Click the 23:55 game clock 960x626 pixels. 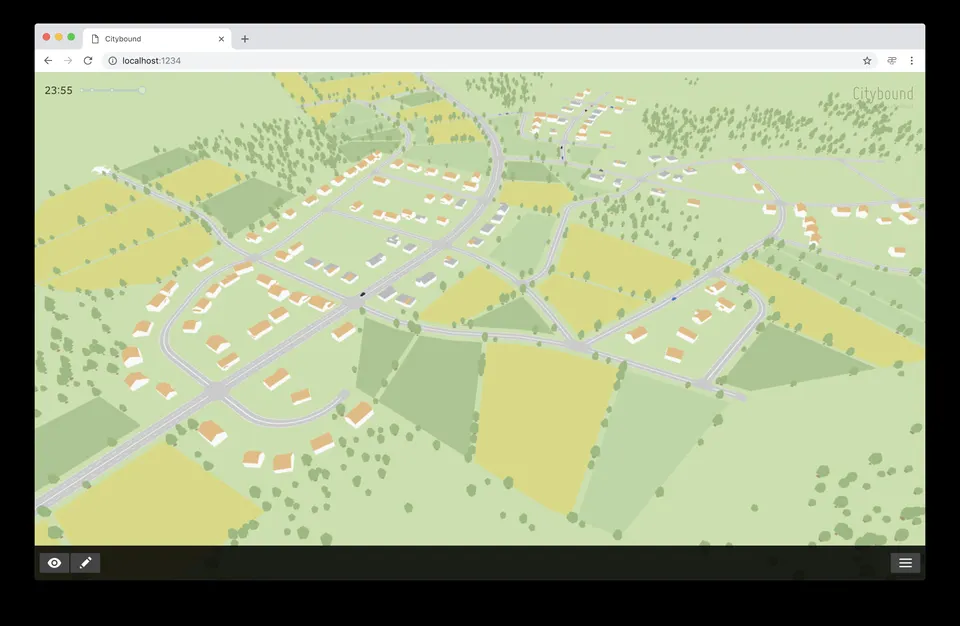[59, 91]
